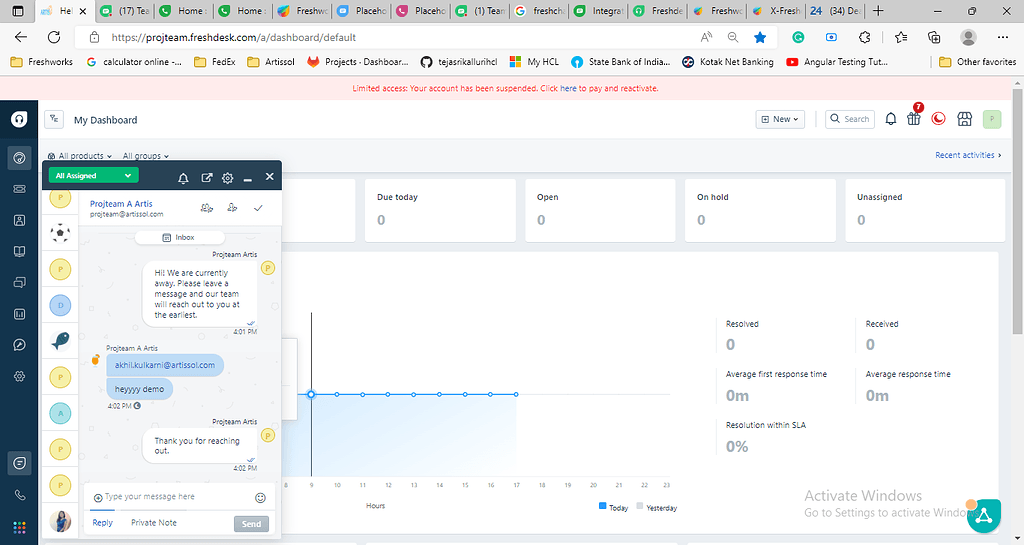
Task: Open the Projteam A Artis contact name
Action: click(121, 204)
